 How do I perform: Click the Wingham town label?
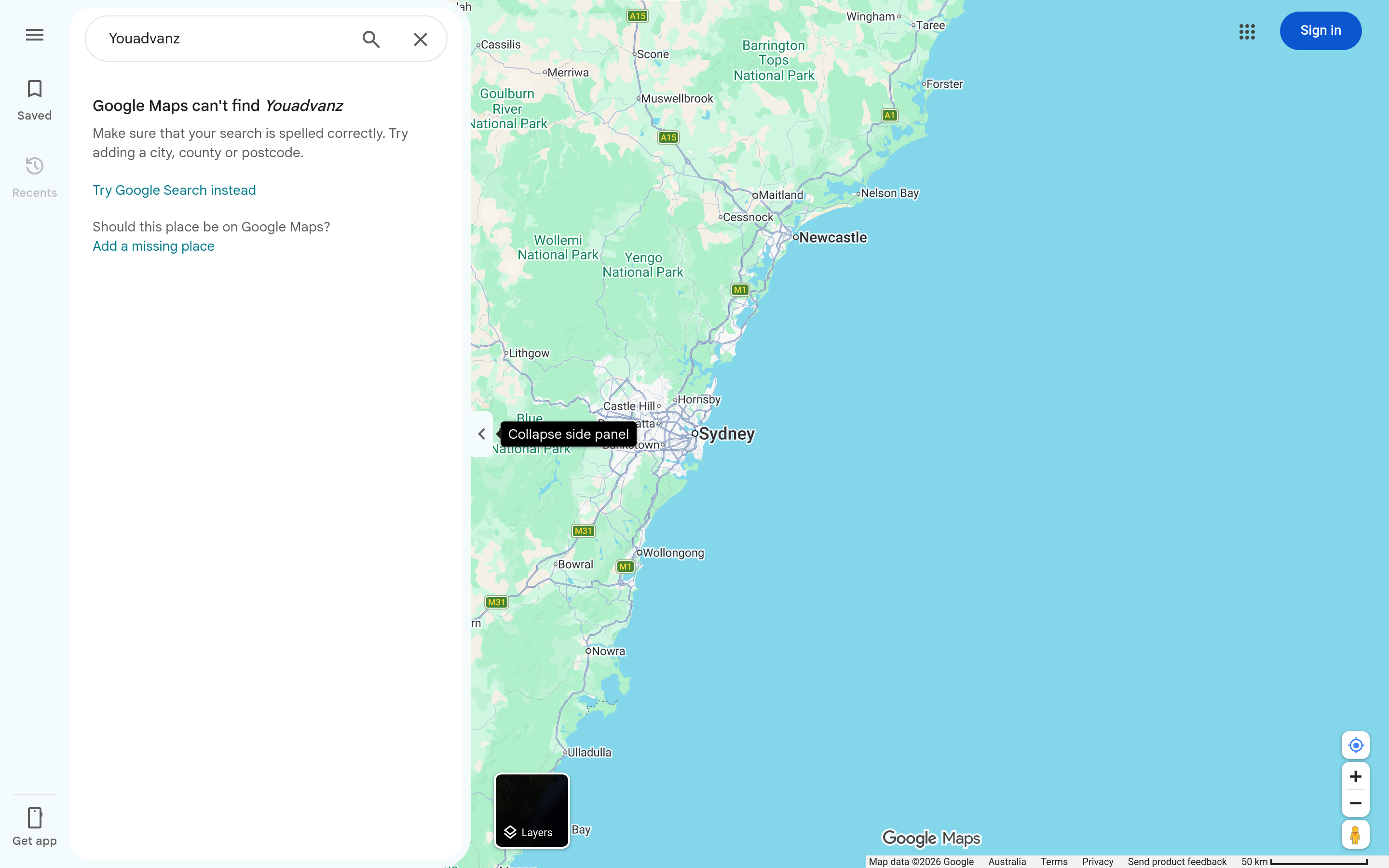(871, 17)
